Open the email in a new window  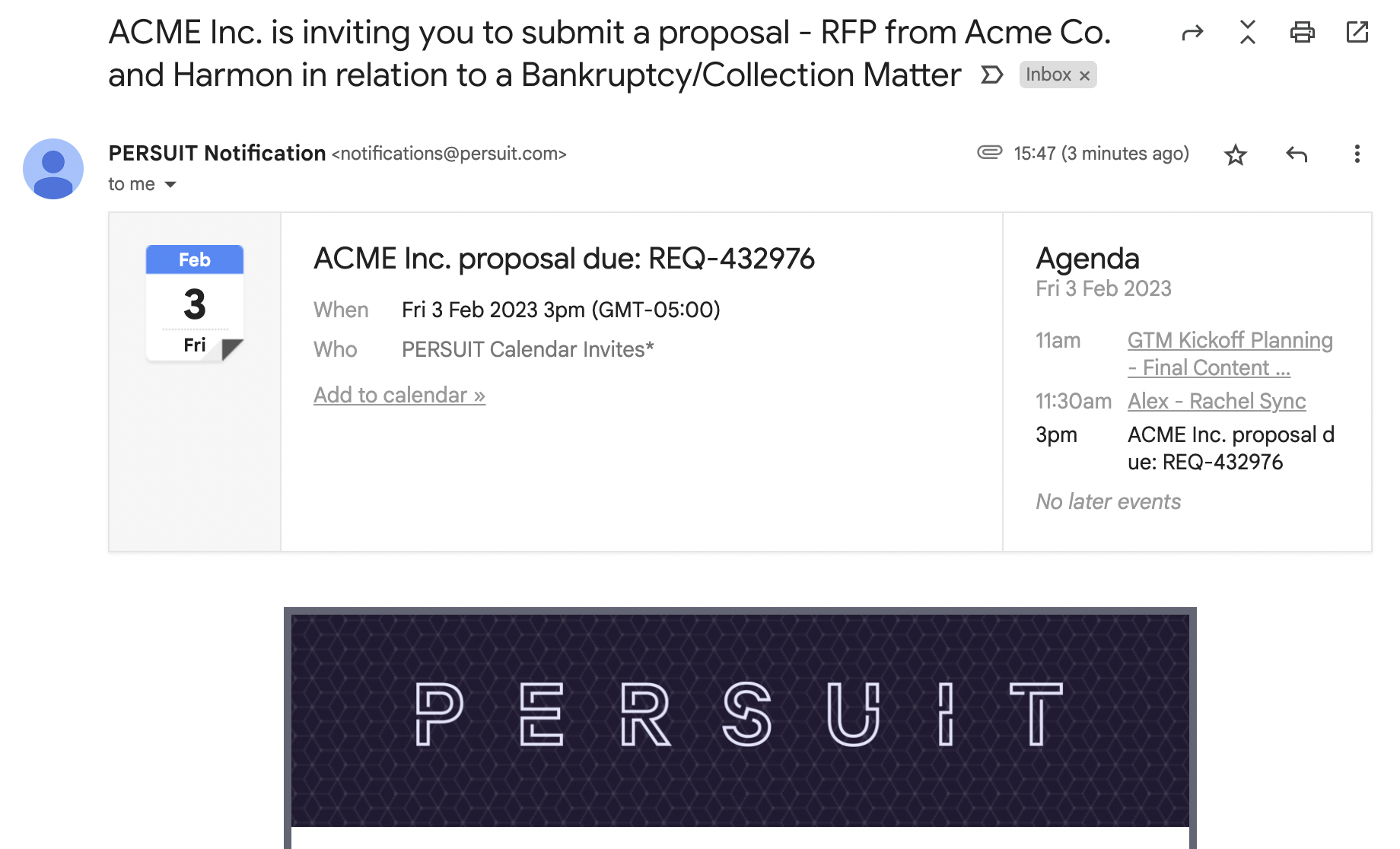(1357, 32)
